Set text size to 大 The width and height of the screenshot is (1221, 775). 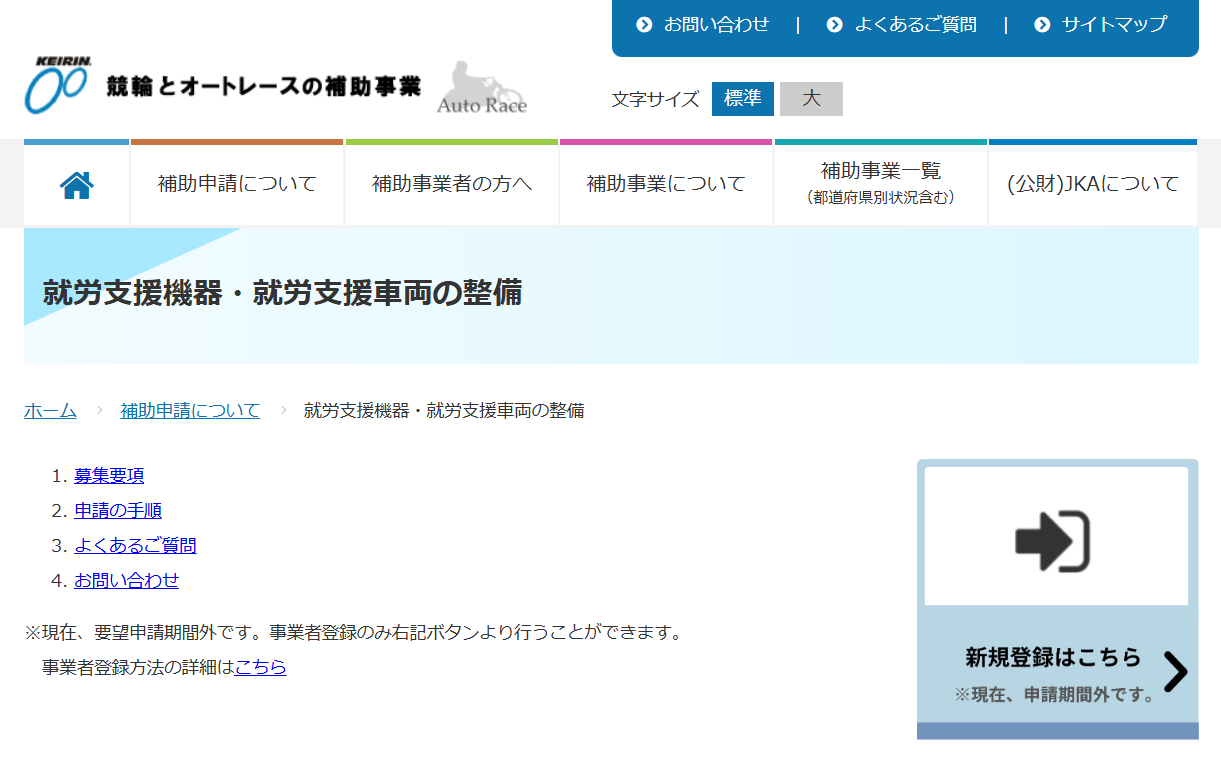(x=811, y=99)
